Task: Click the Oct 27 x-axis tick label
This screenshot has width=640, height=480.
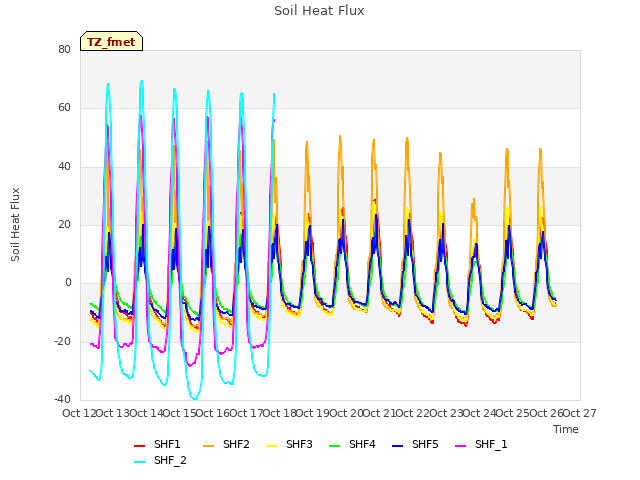Action: (x=580, y=413)
